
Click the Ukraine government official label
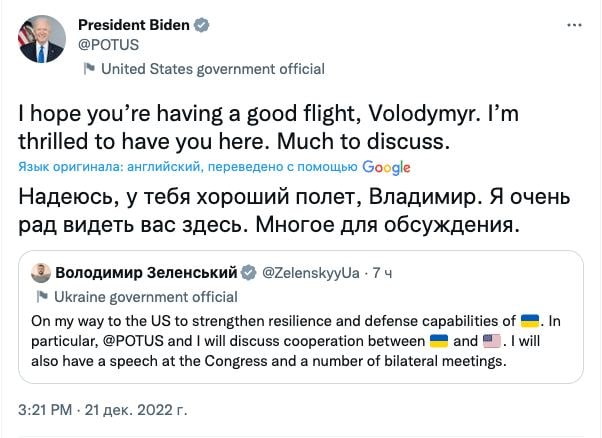tap(145, 297)
